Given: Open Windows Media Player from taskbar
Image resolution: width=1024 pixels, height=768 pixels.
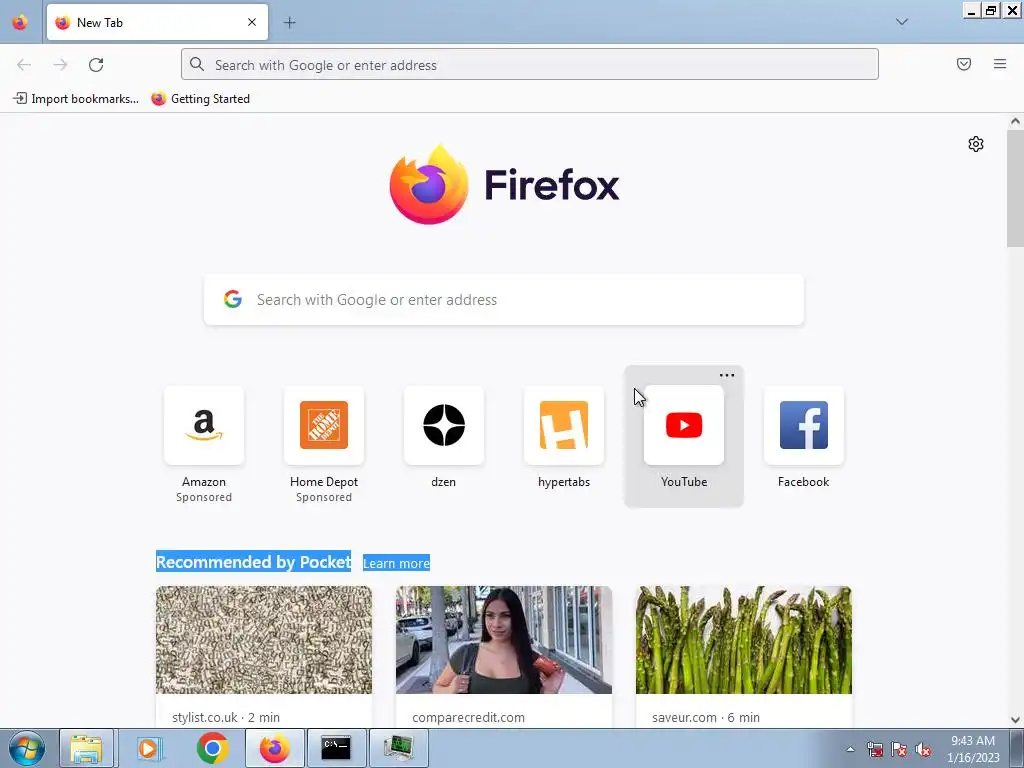Looking at the screenshot, I should 150,748.
